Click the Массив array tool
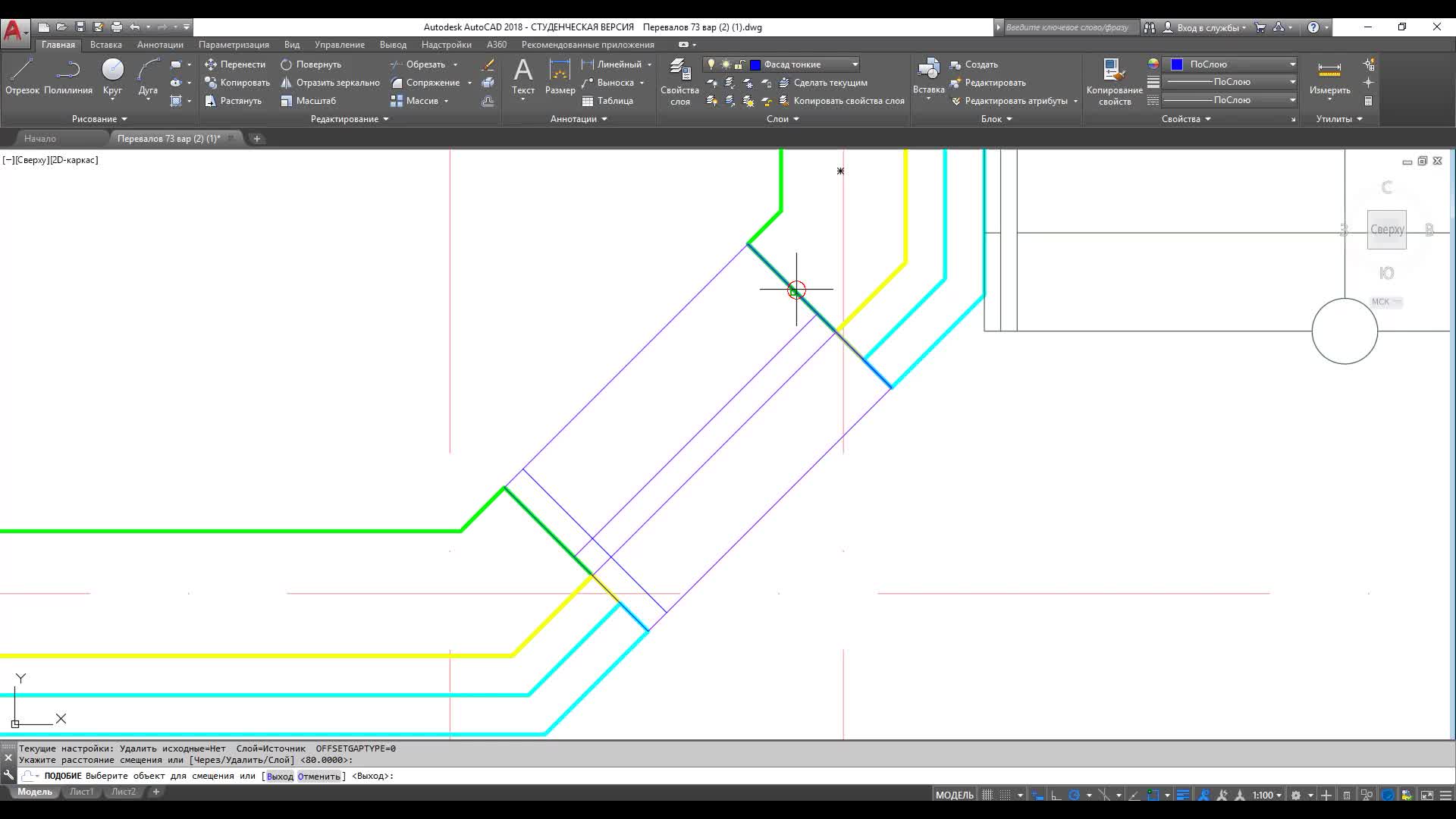This screenshot has height=819, width=1456. coord(414,101)
